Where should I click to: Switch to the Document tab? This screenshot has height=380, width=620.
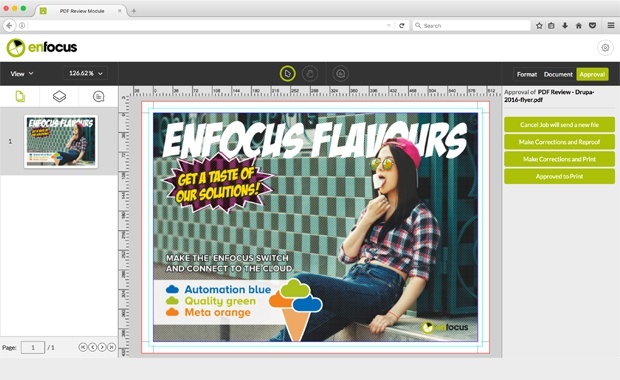(558, 74)
